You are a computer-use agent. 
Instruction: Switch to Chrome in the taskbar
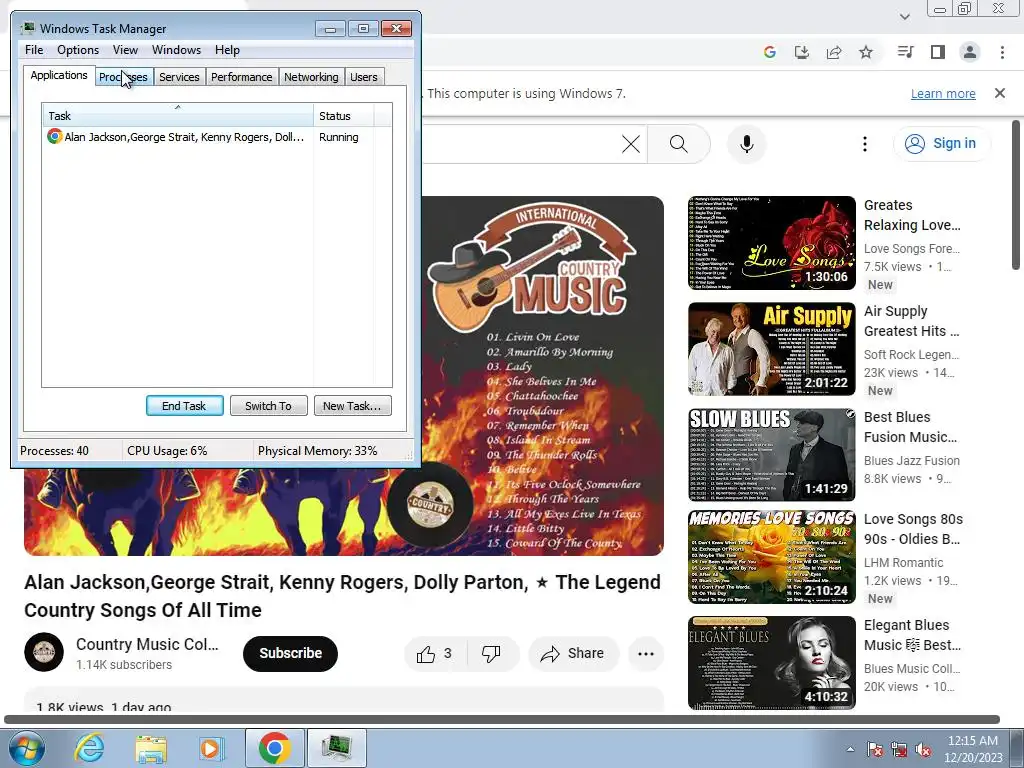tap(274, 748)
